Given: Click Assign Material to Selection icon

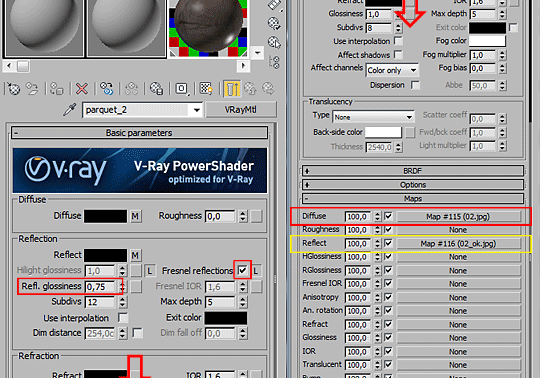Looking at the screenshot, I should tap(56, 89).
